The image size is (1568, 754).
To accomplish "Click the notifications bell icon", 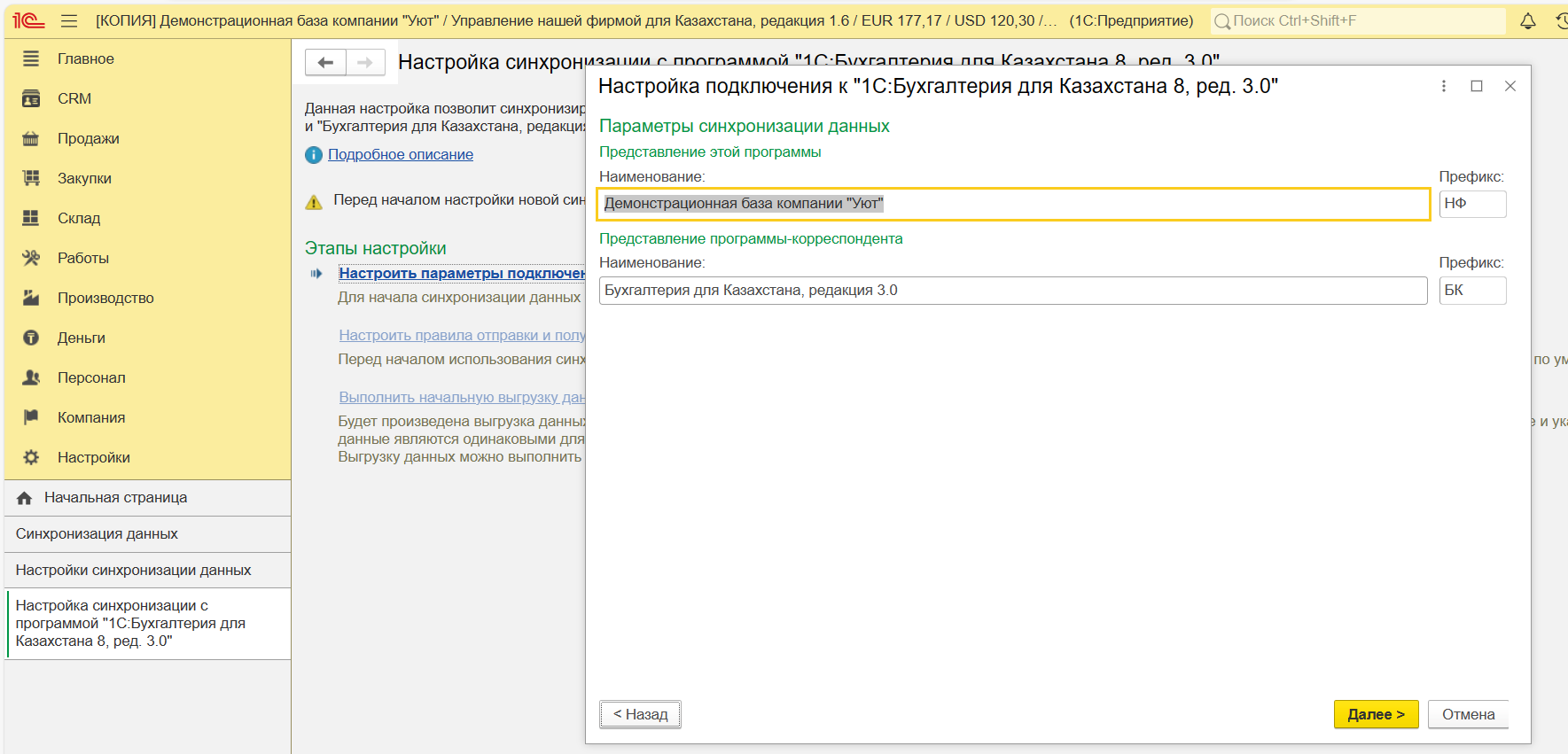I will [1527, 21].
